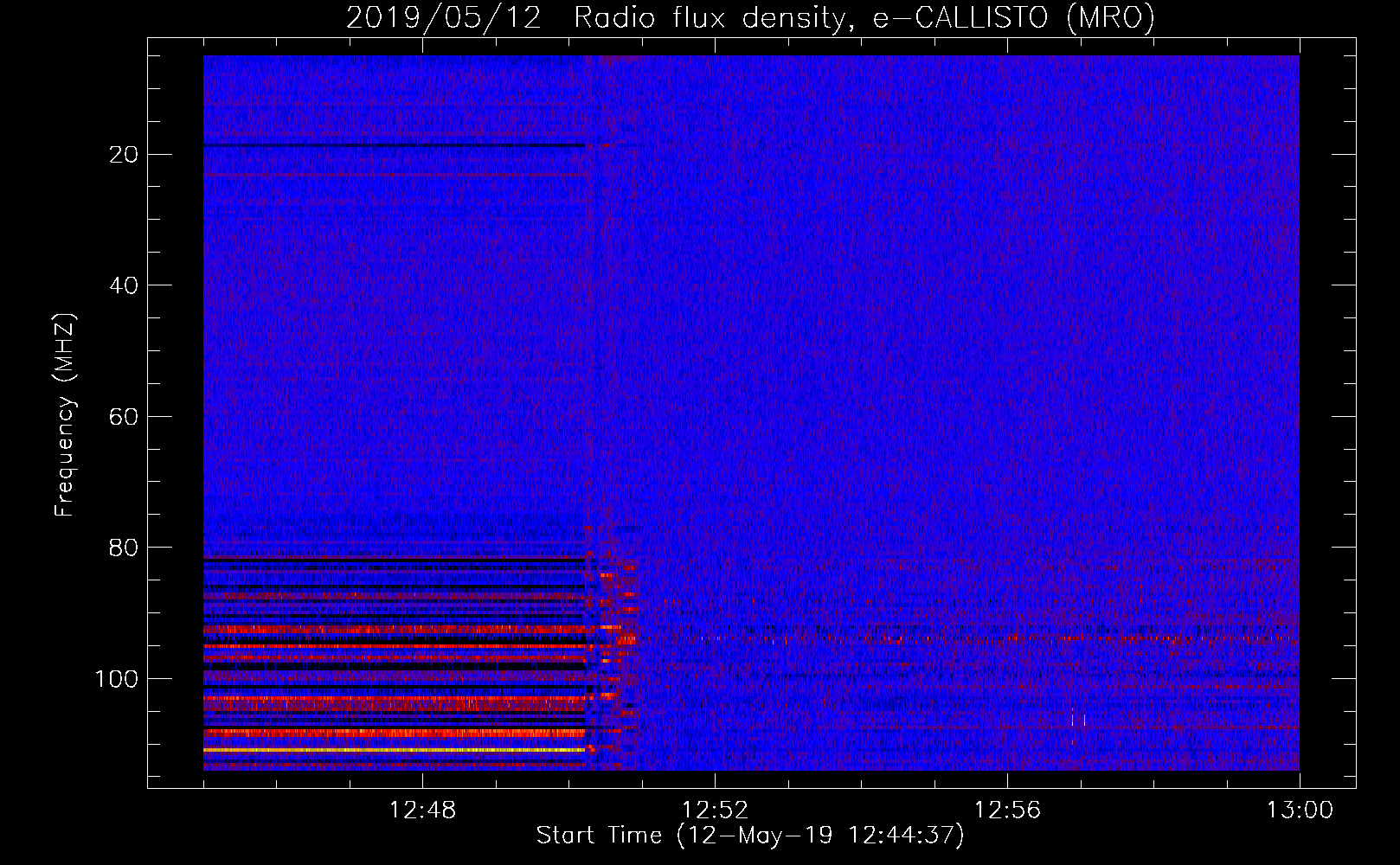Click the 12:52 time tick label
This screenshot has width=1400, height=865.
click(x=715, y=811)
